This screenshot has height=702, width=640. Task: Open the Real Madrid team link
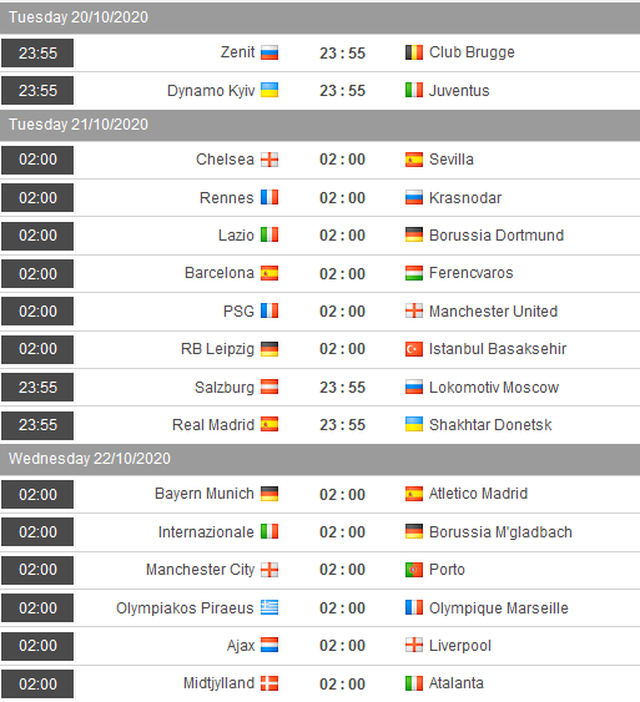(213, 425)
